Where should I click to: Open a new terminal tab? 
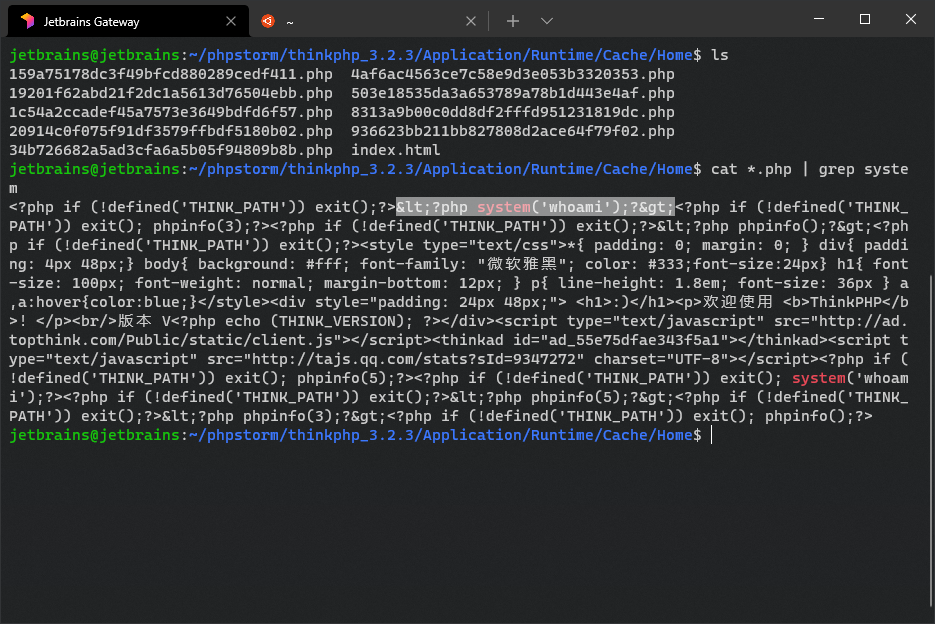[513, 21]
